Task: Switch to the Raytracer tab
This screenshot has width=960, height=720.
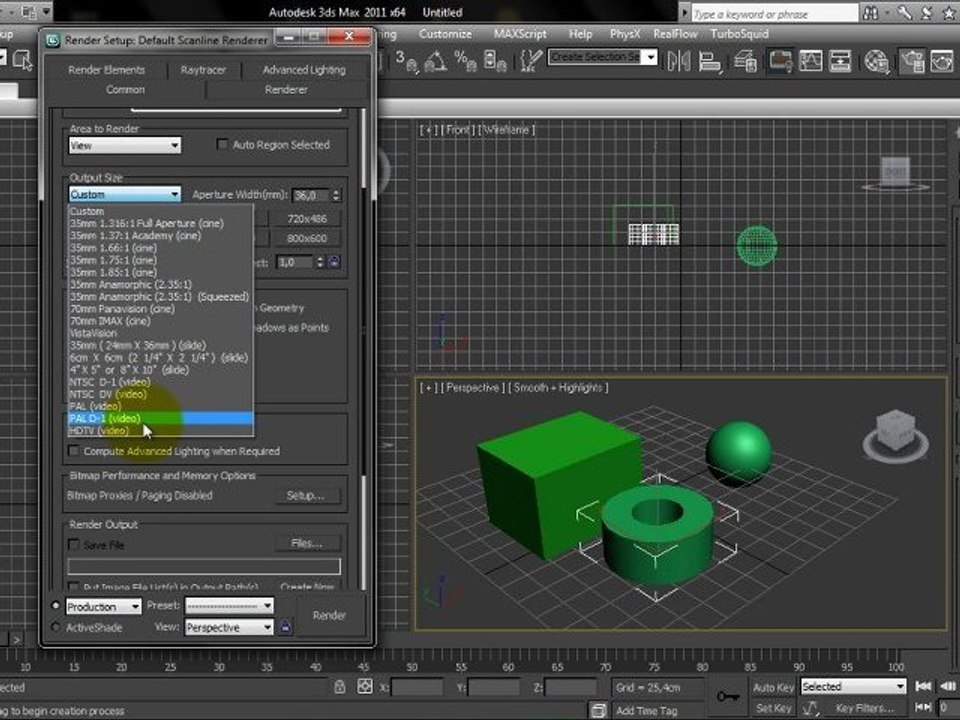Action: coord(203,70)
